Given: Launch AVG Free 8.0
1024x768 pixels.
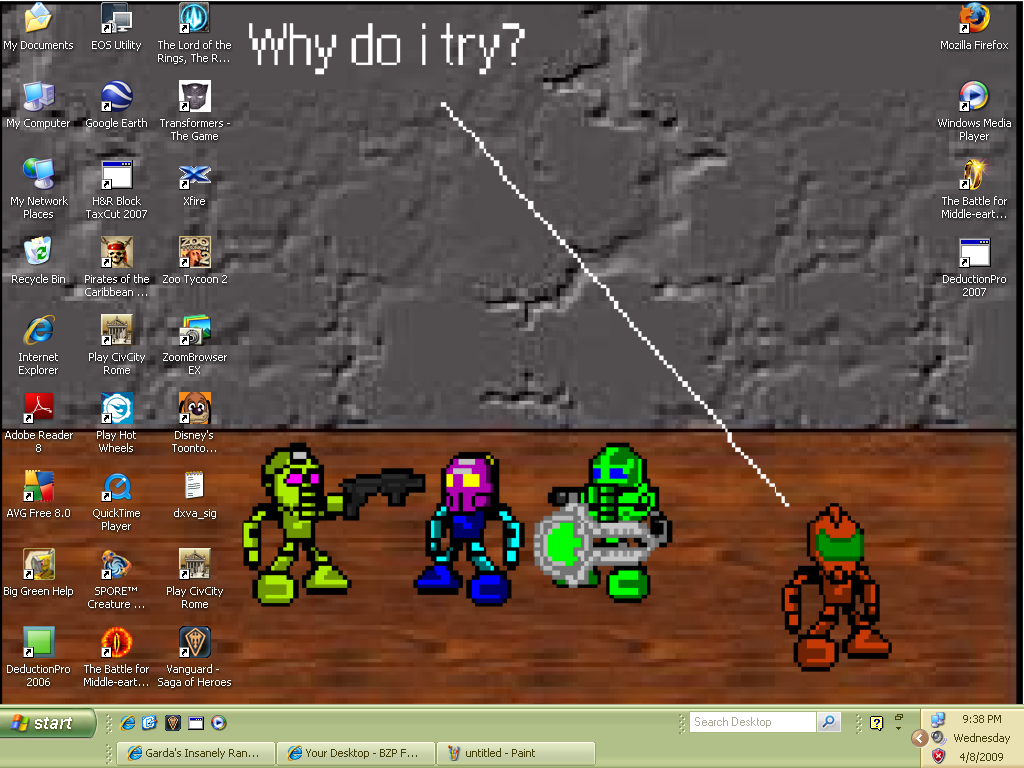Looking at the screenshot, I should coord(38,485).
